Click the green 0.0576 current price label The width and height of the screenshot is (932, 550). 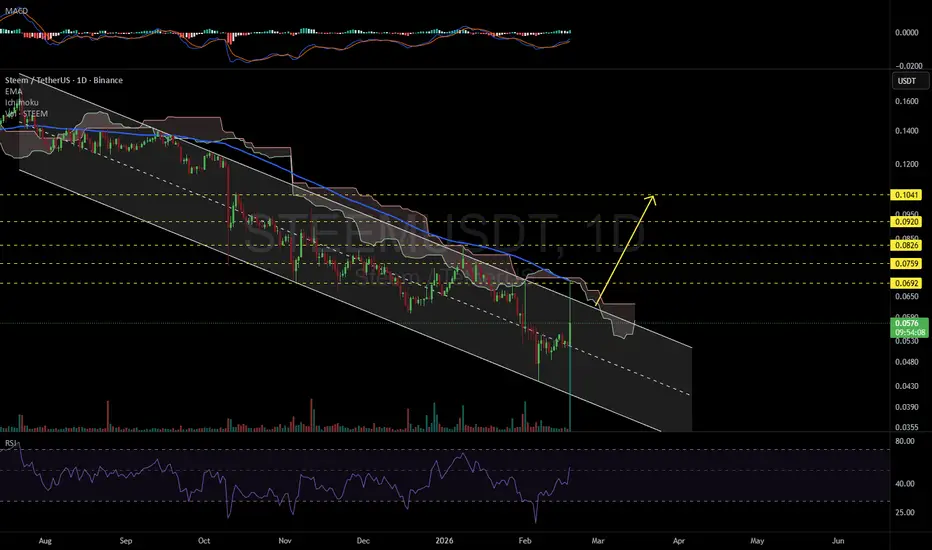tap(909, 328)
